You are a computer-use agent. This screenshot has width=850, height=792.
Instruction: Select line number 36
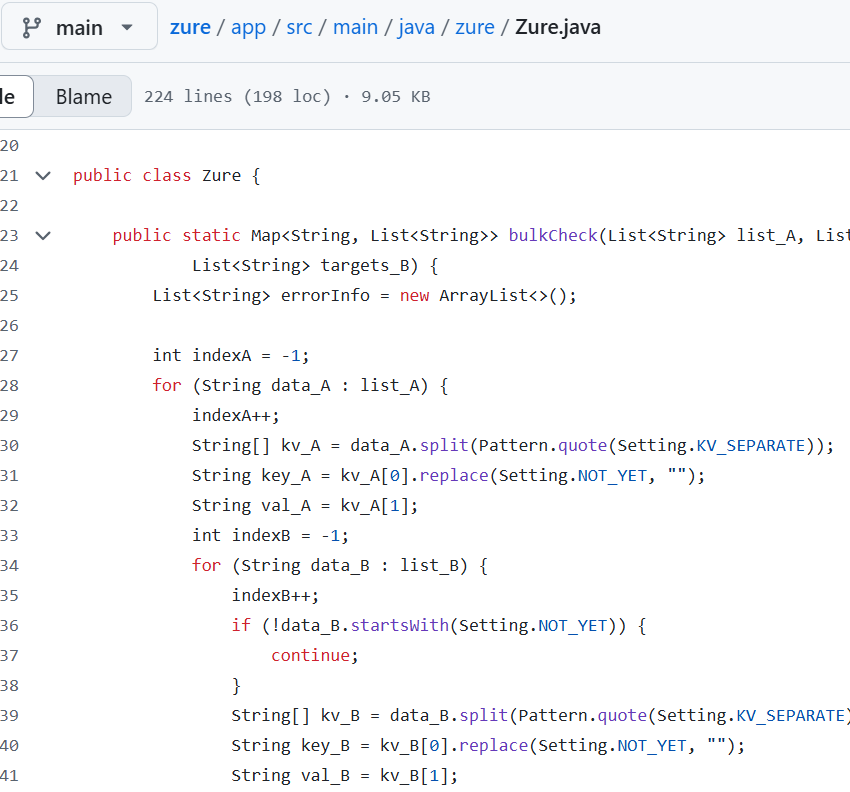point(10,625)
